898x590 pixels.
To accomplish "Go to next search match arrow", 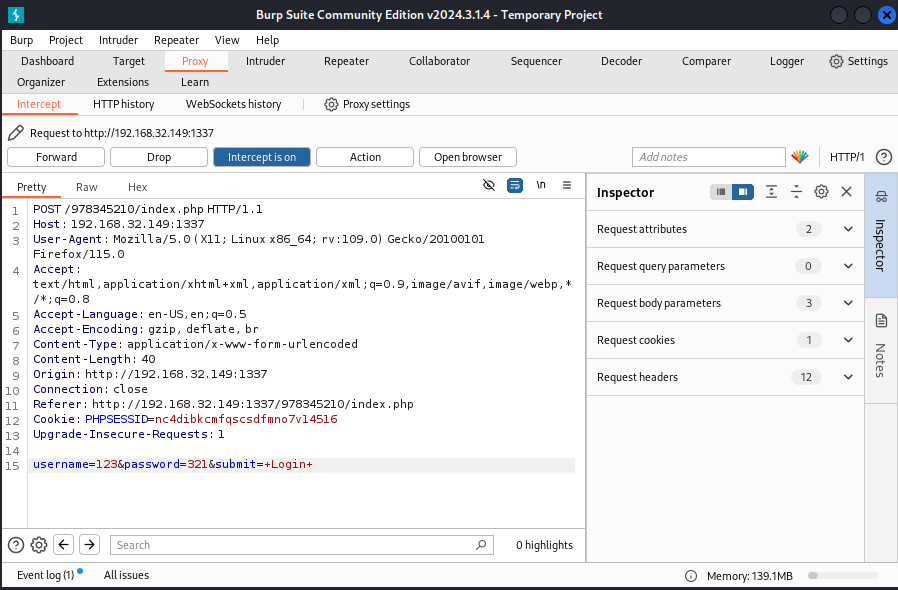I will coord(89,544).
